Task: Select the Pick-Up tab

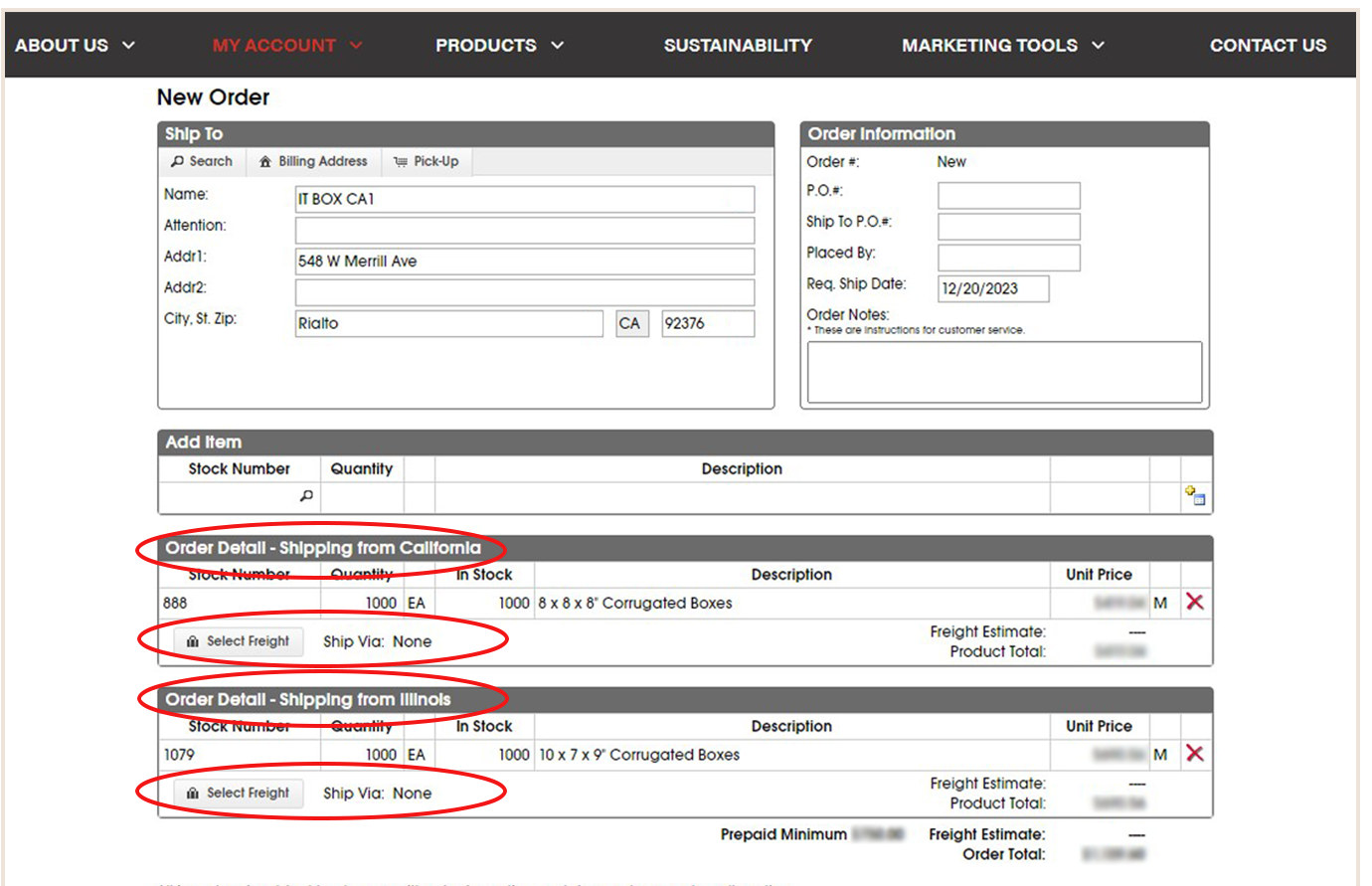Action: 427,161
